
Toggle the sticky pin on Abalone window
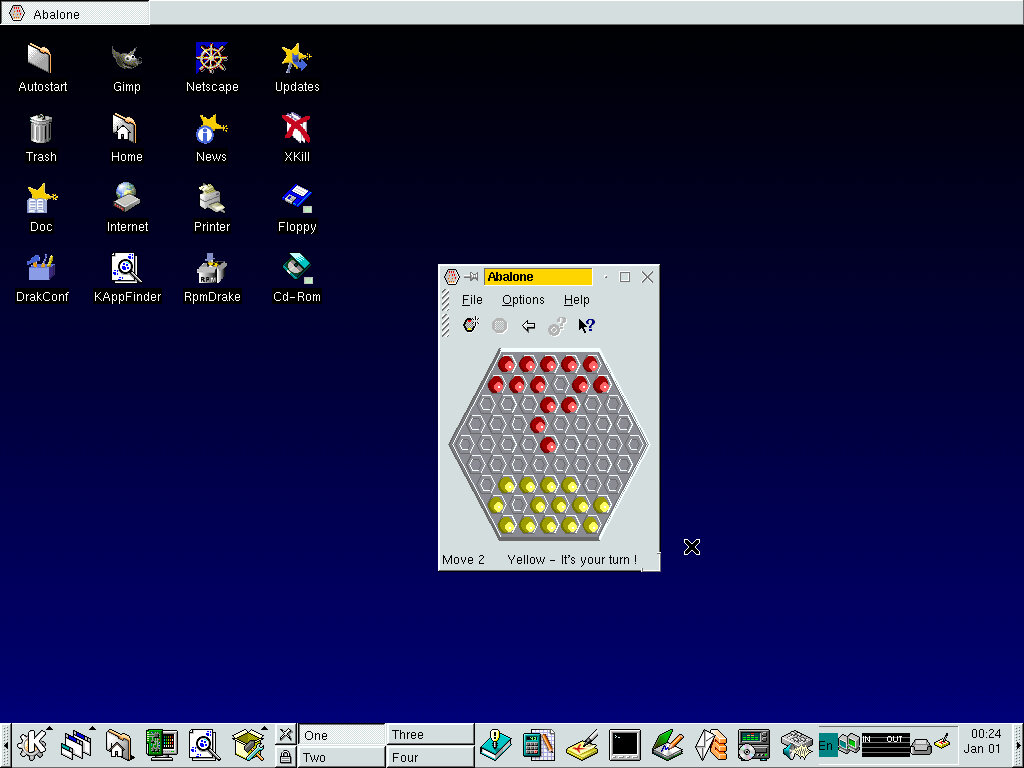point(471,277)
